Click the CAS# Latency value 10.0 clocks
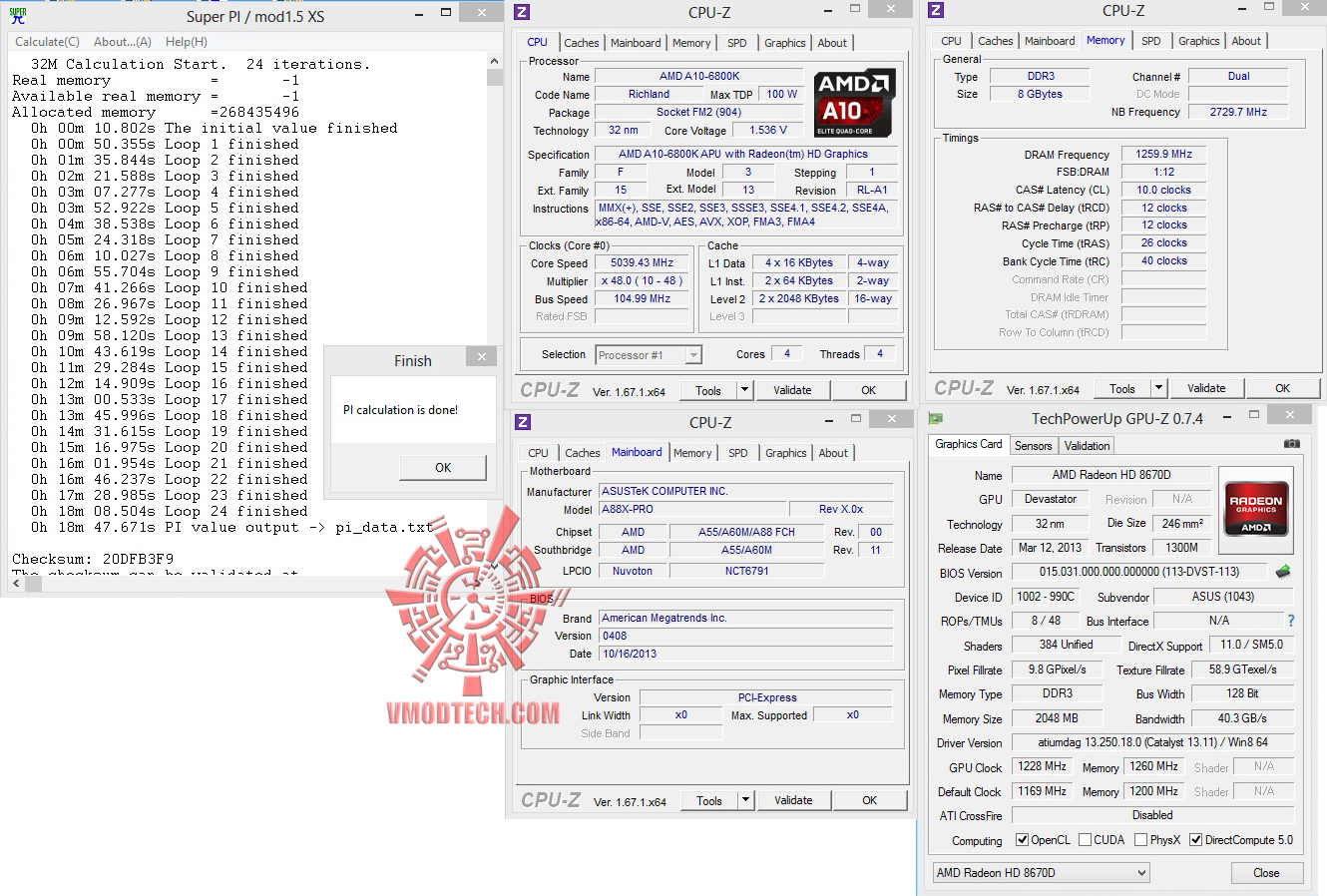The width and height of the screenshot is (1327, 896). coord(1163,190)
